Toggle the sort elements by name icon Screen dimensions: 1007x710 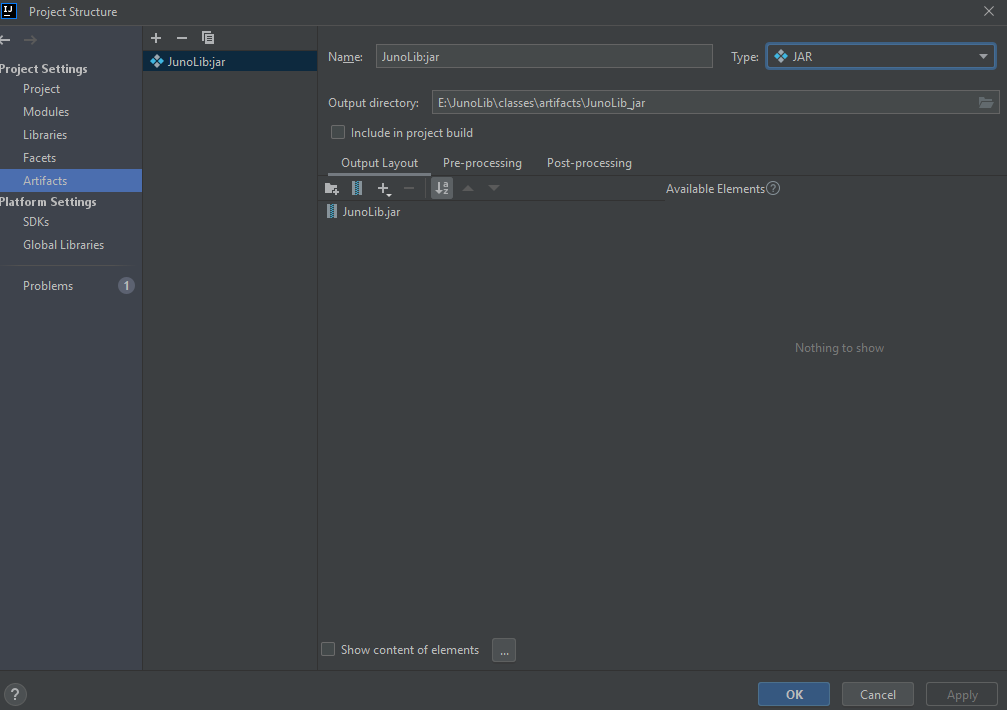coord(441,188)
